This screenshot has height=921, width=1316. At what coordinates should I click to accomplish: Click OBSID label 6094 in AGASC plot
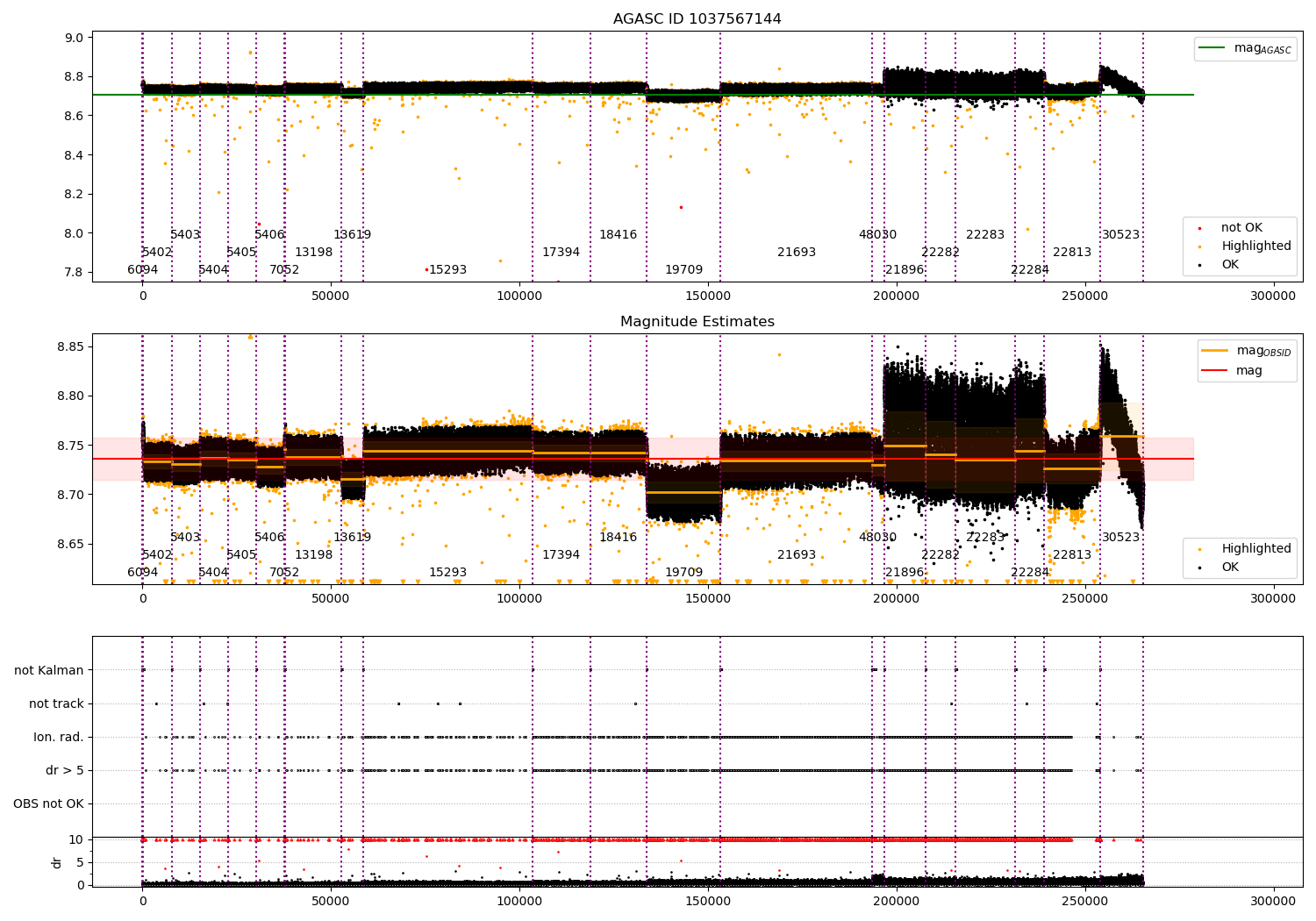coord(142,270)
